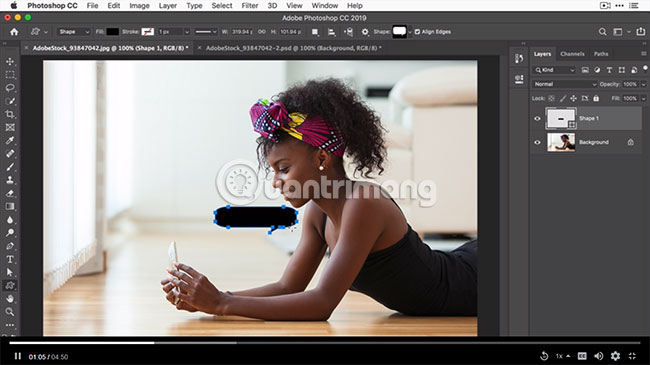This screenshot has width=650, height=365.
Task: Select the Brush tool
Action: tap(10, 167)
